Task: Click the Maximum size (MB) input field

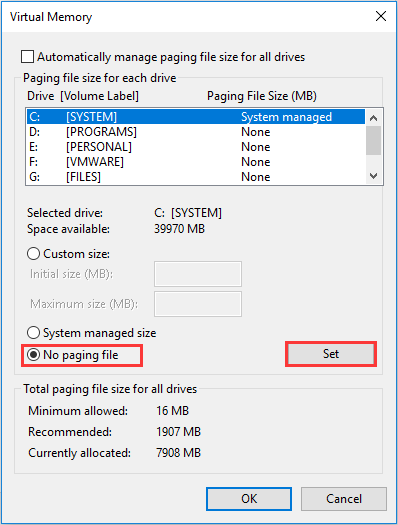Action: [x=198, y=304]
